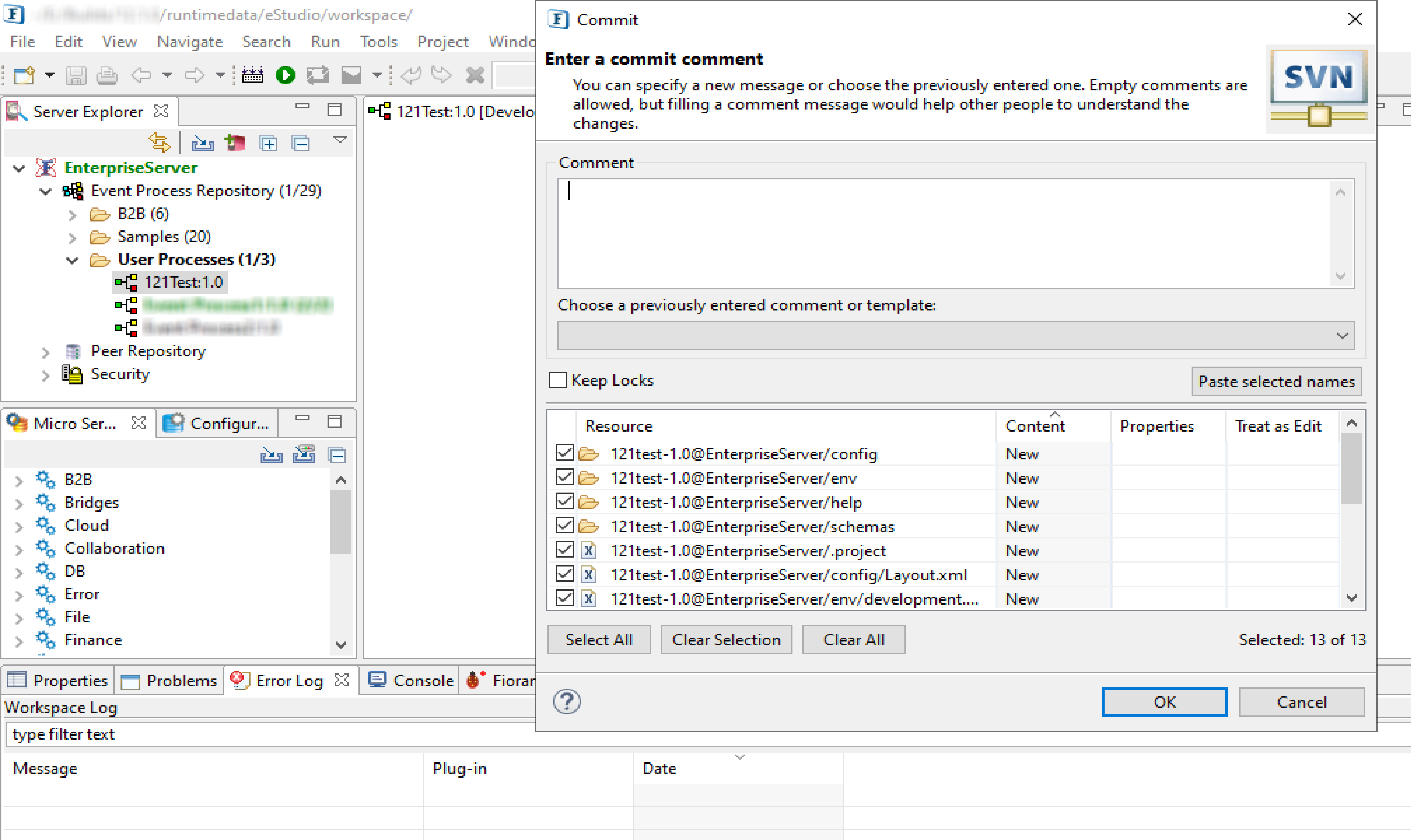This screenshot has width=1411, height=840.
Task: Click the help question mark icon in Commit dialog
Action: click(567, 701)
